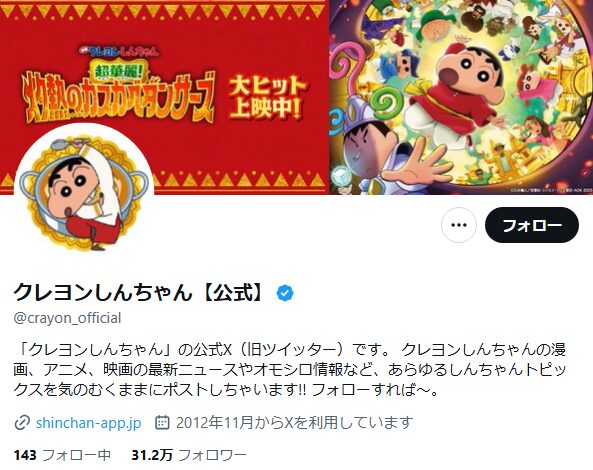The image size is (593, 470).
Task: Open the red movie title banner image
Action: click(165, 97)
